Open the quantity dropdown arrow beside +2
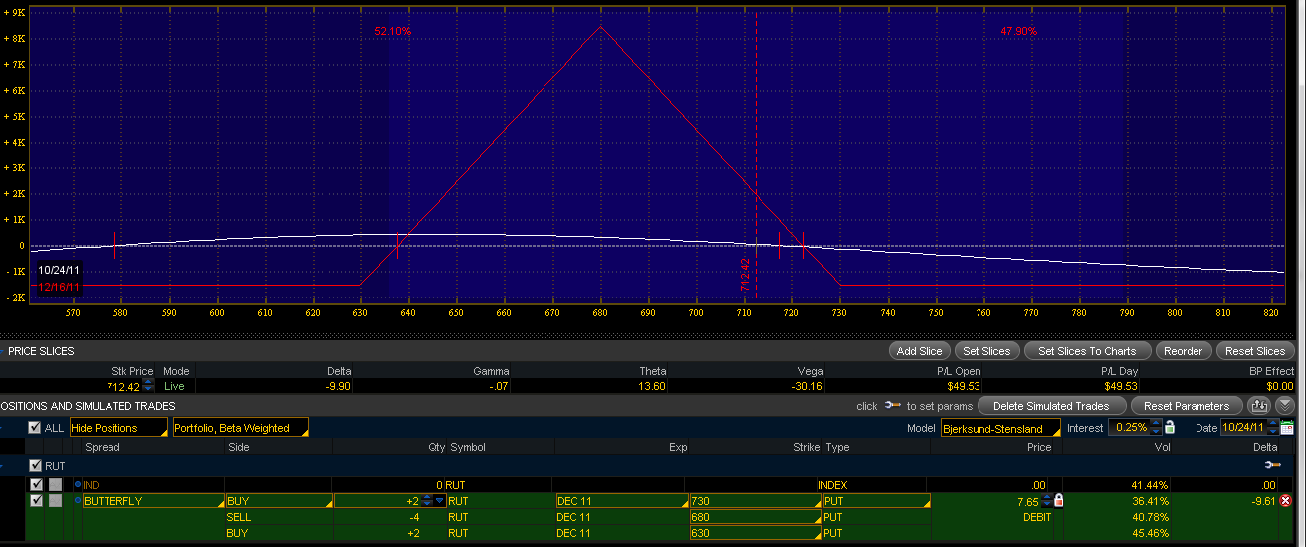The image size is (1306, 547). [x=439, y=500]
